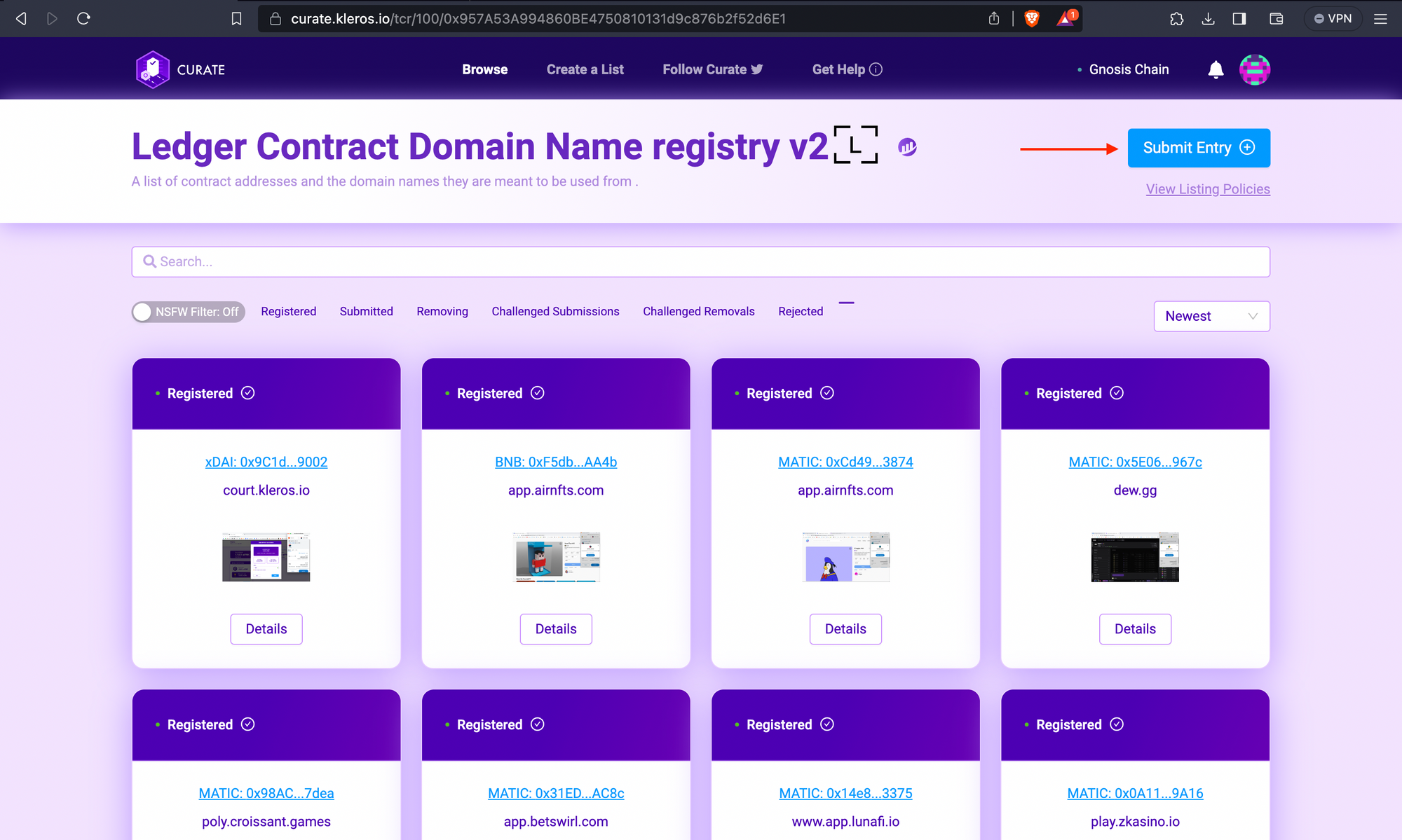Open the View Listing Policies link
This screenshot has width=1402, height=840.
pyautogui.click(x=1207, y=189)
